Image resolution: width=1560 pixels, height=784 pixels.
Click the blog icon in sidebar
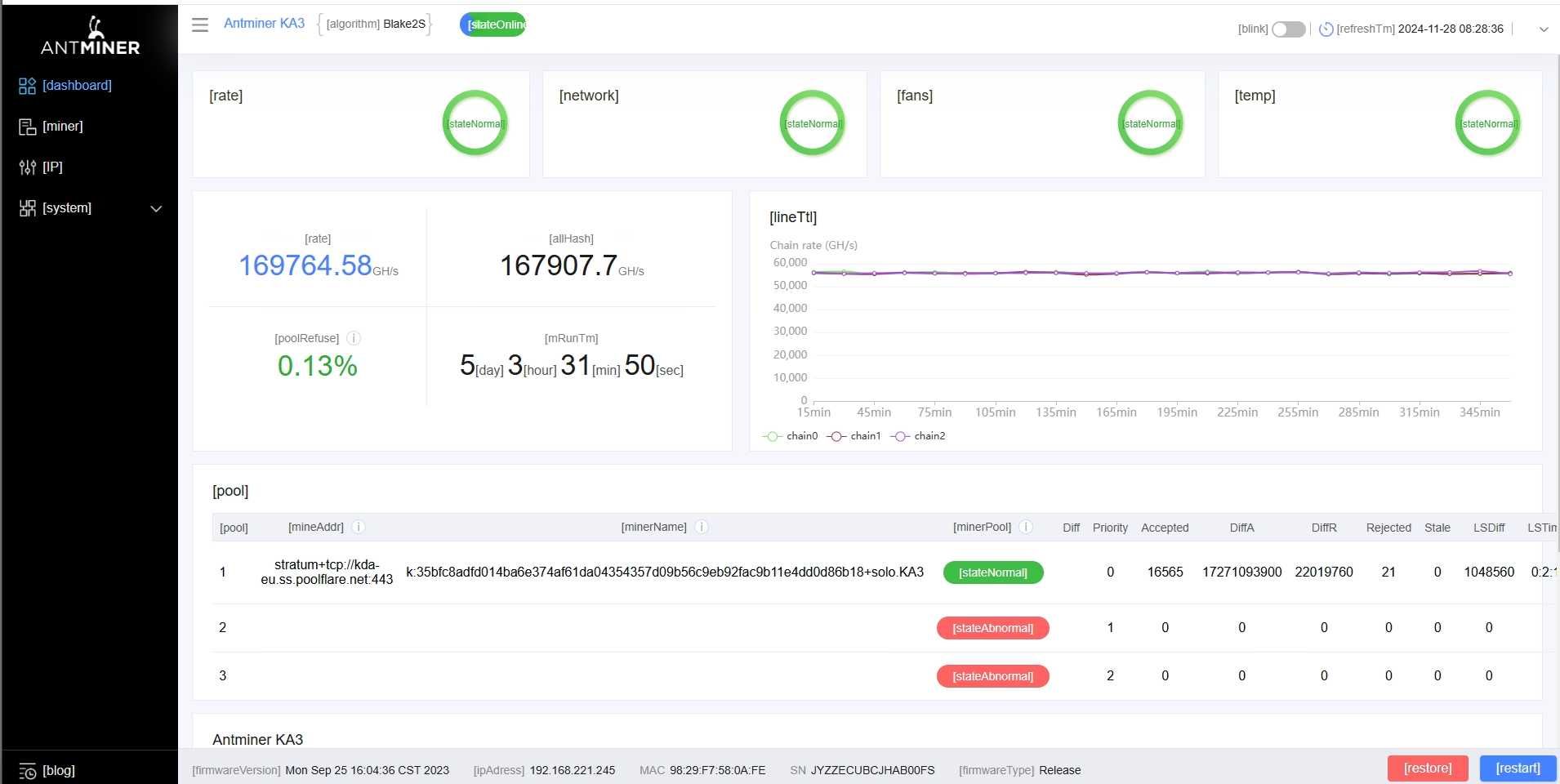coord(28,771)
